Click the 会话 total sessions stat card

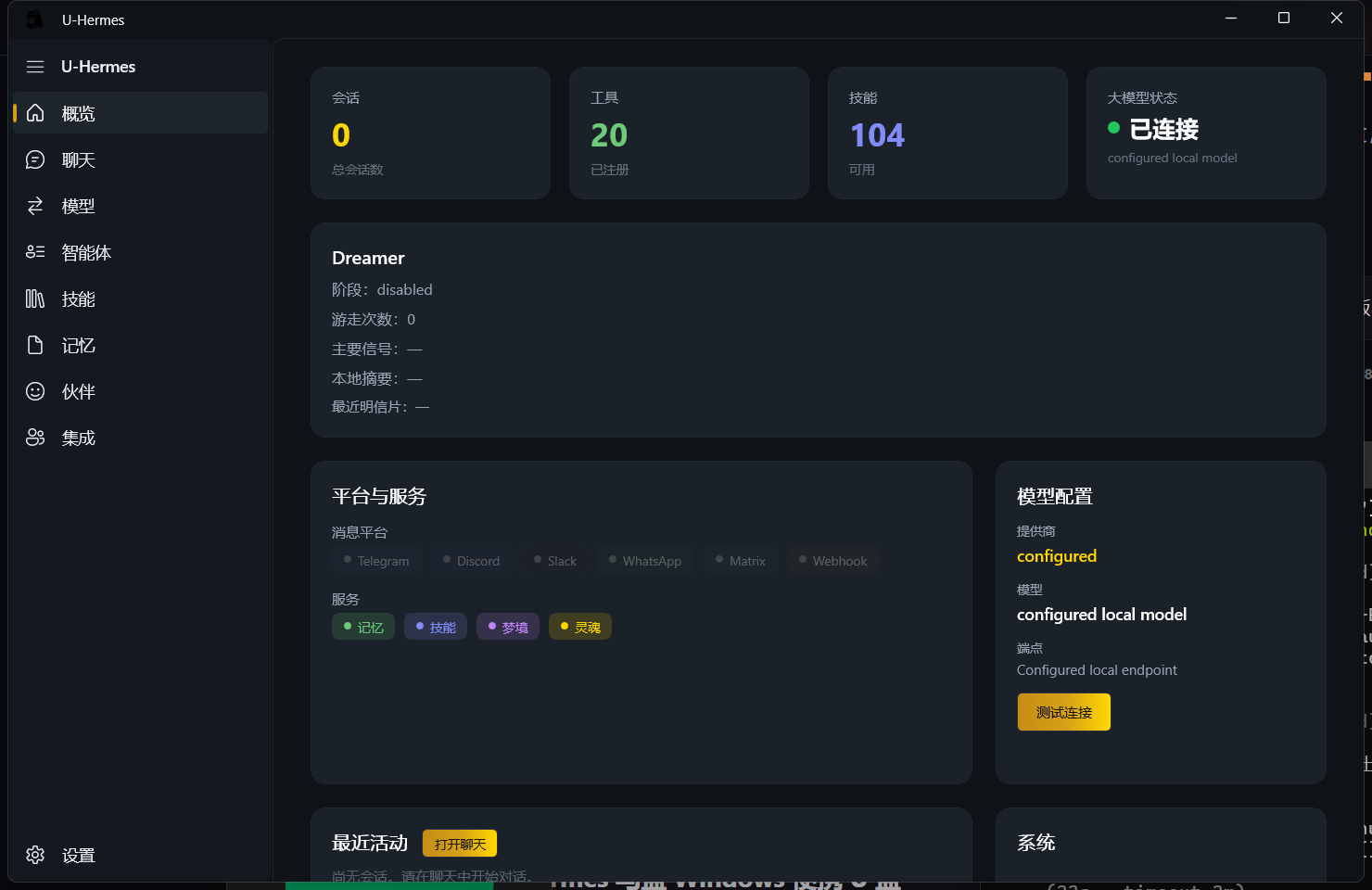pyautogui.click(x=430, y=133)
